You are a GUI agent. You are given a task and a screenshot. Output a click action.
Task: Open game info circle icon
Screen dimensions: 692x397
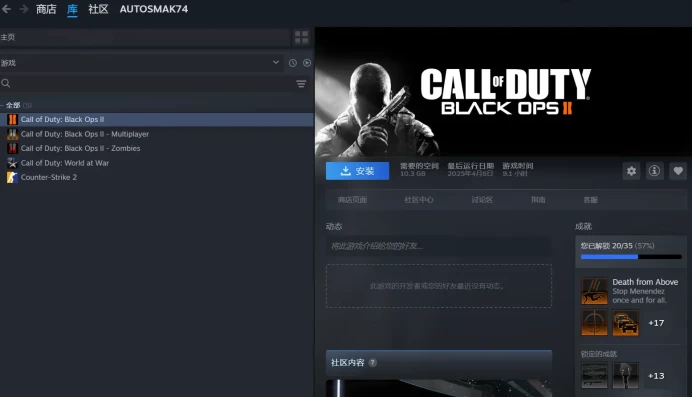(654, 171)
